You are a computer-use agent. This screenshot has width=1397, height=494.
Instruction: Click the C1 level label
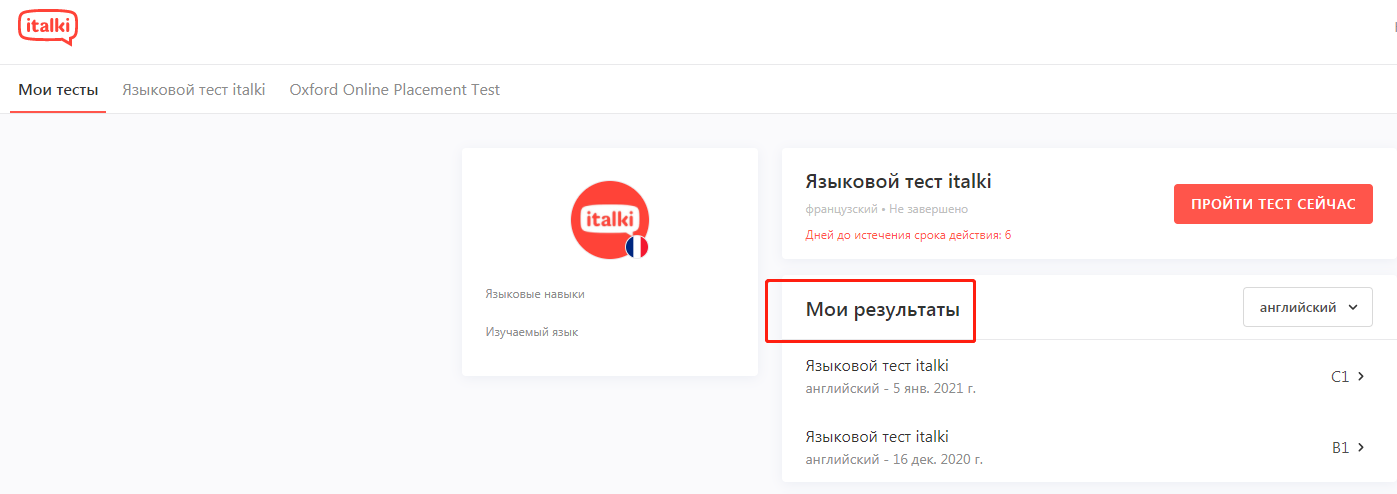coord(1340,377)
